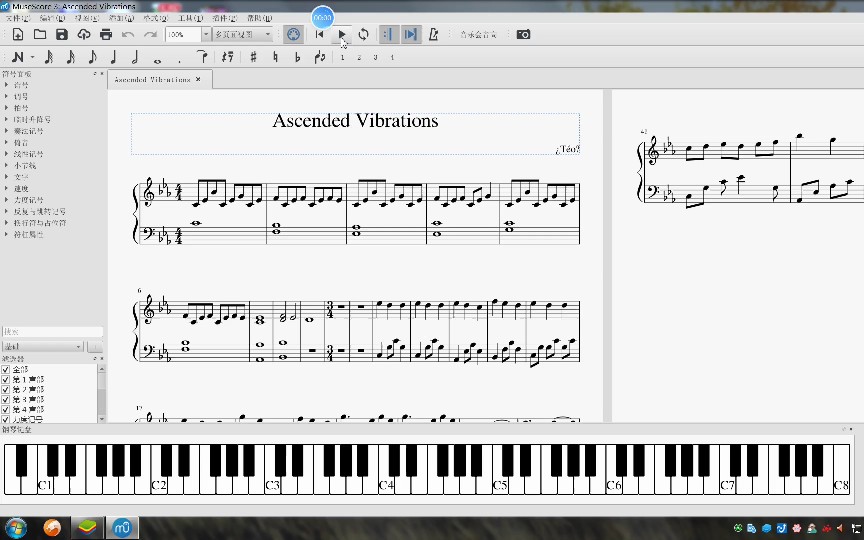Flip the note stem direction
Viewport: 864px width, 540px height.
(x=320, y=57)
